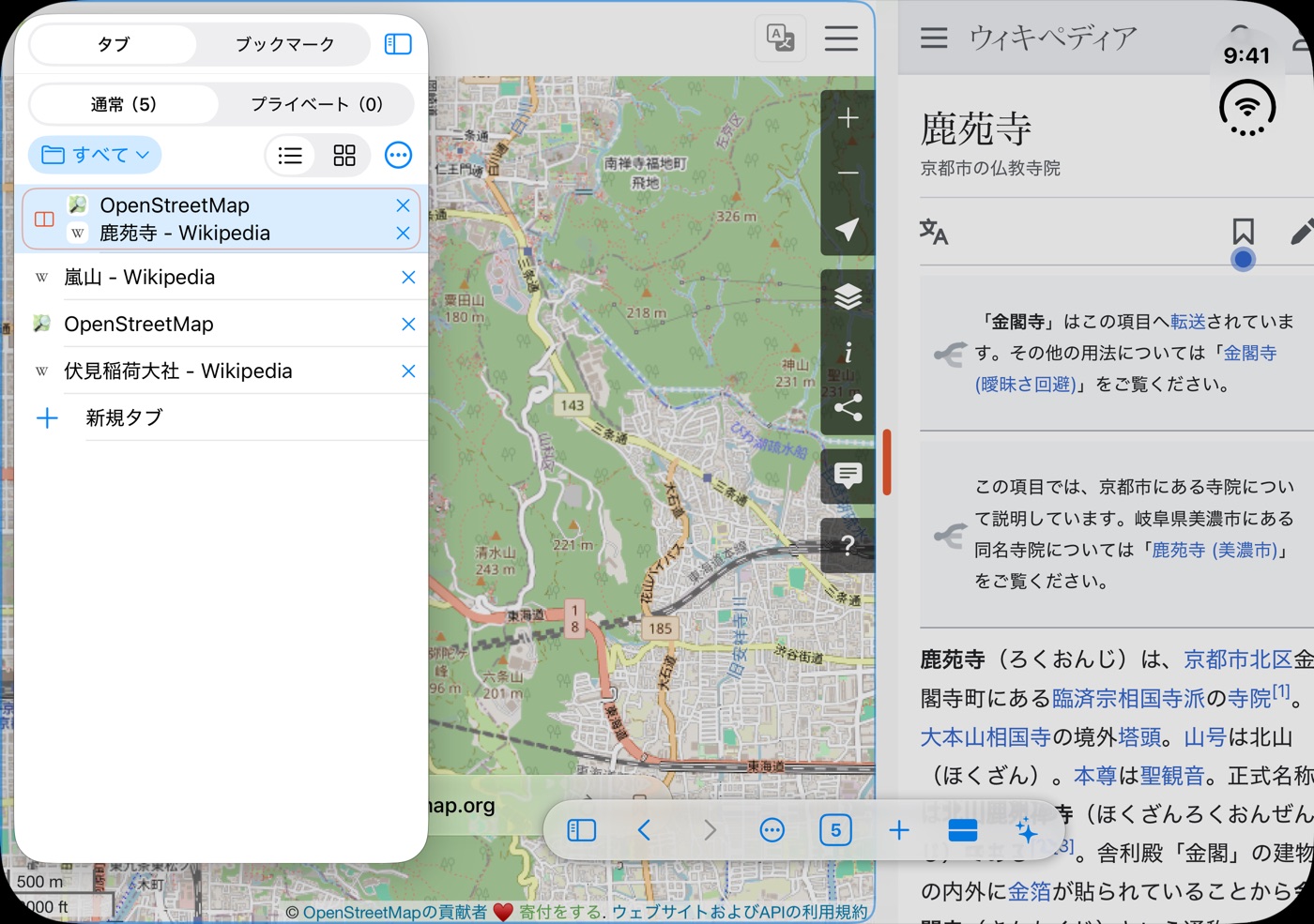Share the map view
The height and width of the screenshot is (924, 1314).
pyautogui.click(x=848, y=407)
